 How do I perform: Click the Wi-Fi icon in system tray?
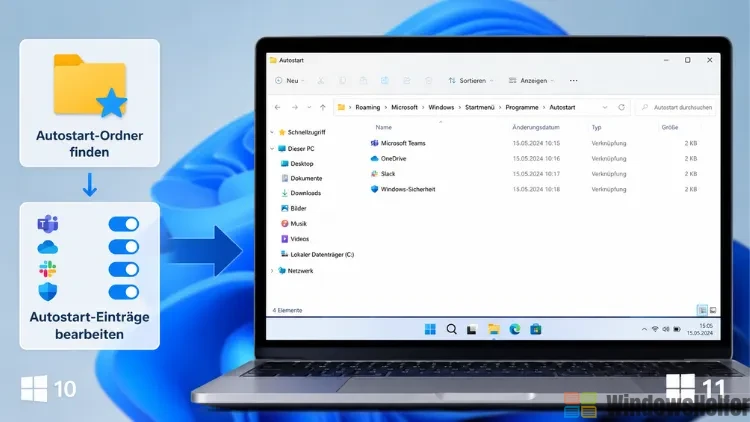pyautogui.click(x=655, y=329)
